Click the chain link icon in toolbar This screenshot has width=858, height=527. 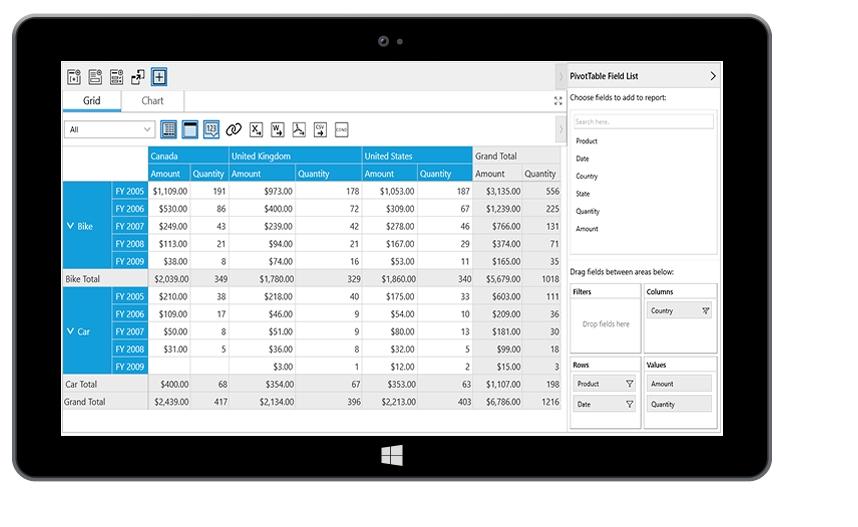point(234,129)
